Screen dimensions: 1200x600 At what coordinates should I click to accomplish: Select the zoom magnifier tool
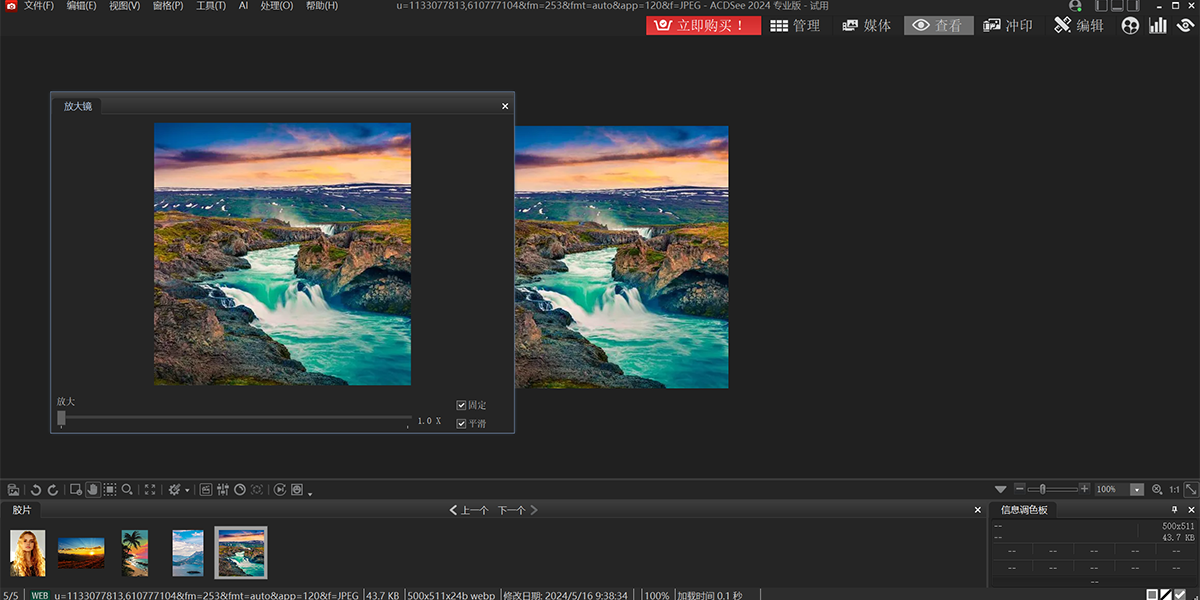pyautogui.click(x=127, y=490)
